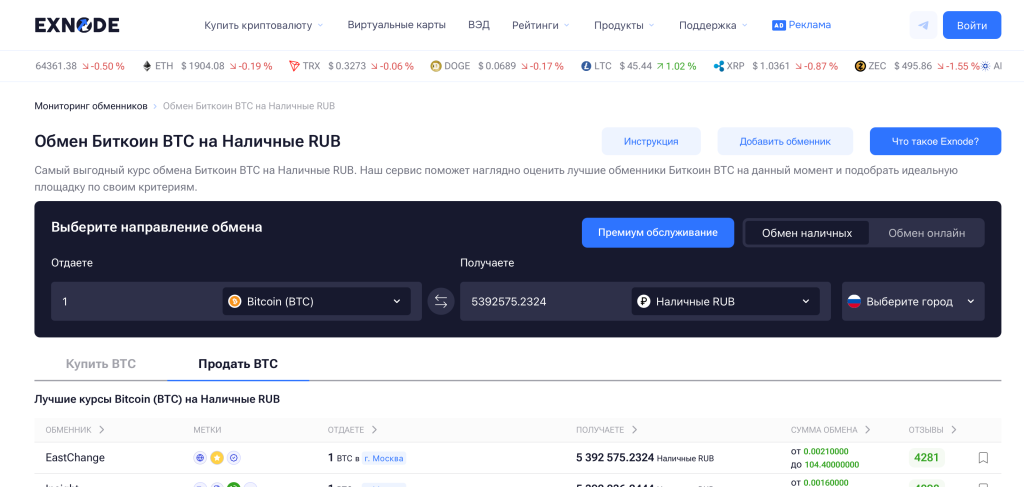Open the Реклама link
The width and height of the screenshot is (1024, 487).
pyautogui.click(x=810, y=25)
